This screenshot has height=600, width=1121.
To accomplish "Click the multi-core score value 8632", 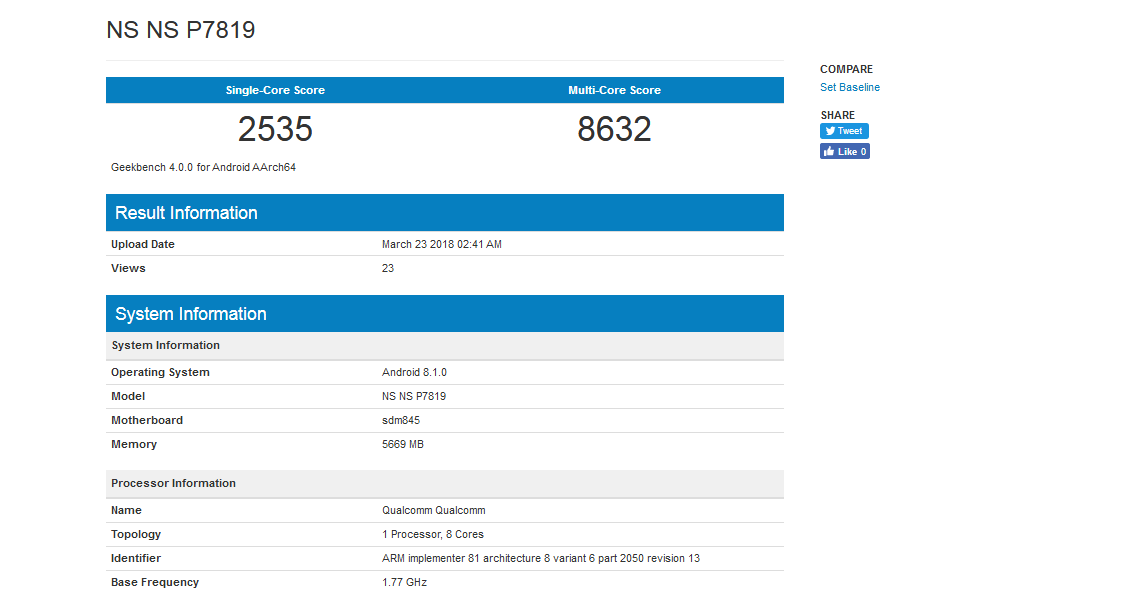I will (614, 129).
